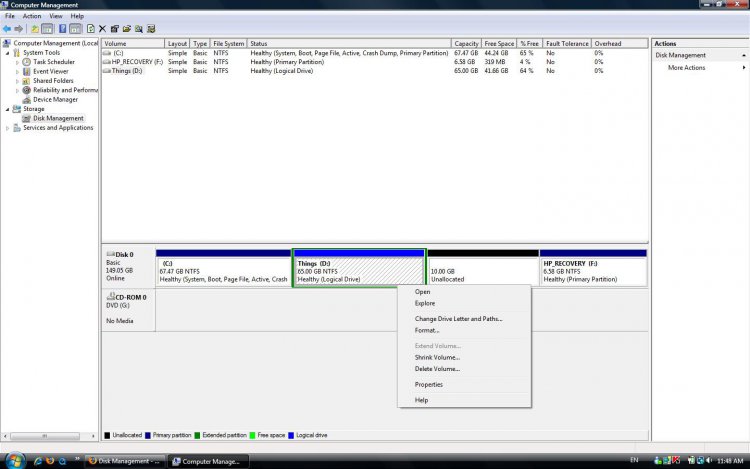Sort by the File System column header
The image size is (750, 469).
pos(228,44)
